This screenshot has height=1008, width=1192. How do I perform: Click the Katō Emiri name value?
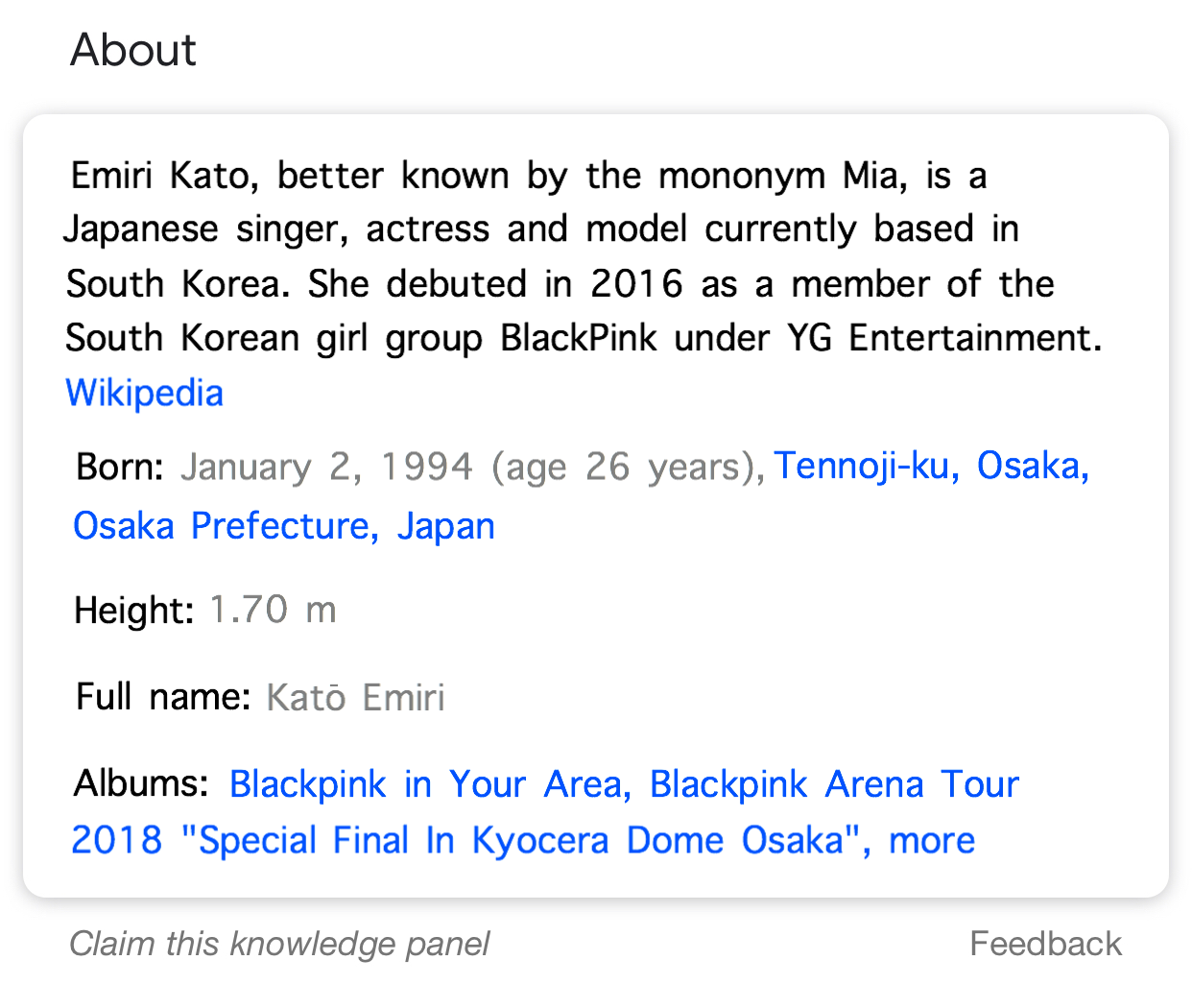(x=355, y=697)
